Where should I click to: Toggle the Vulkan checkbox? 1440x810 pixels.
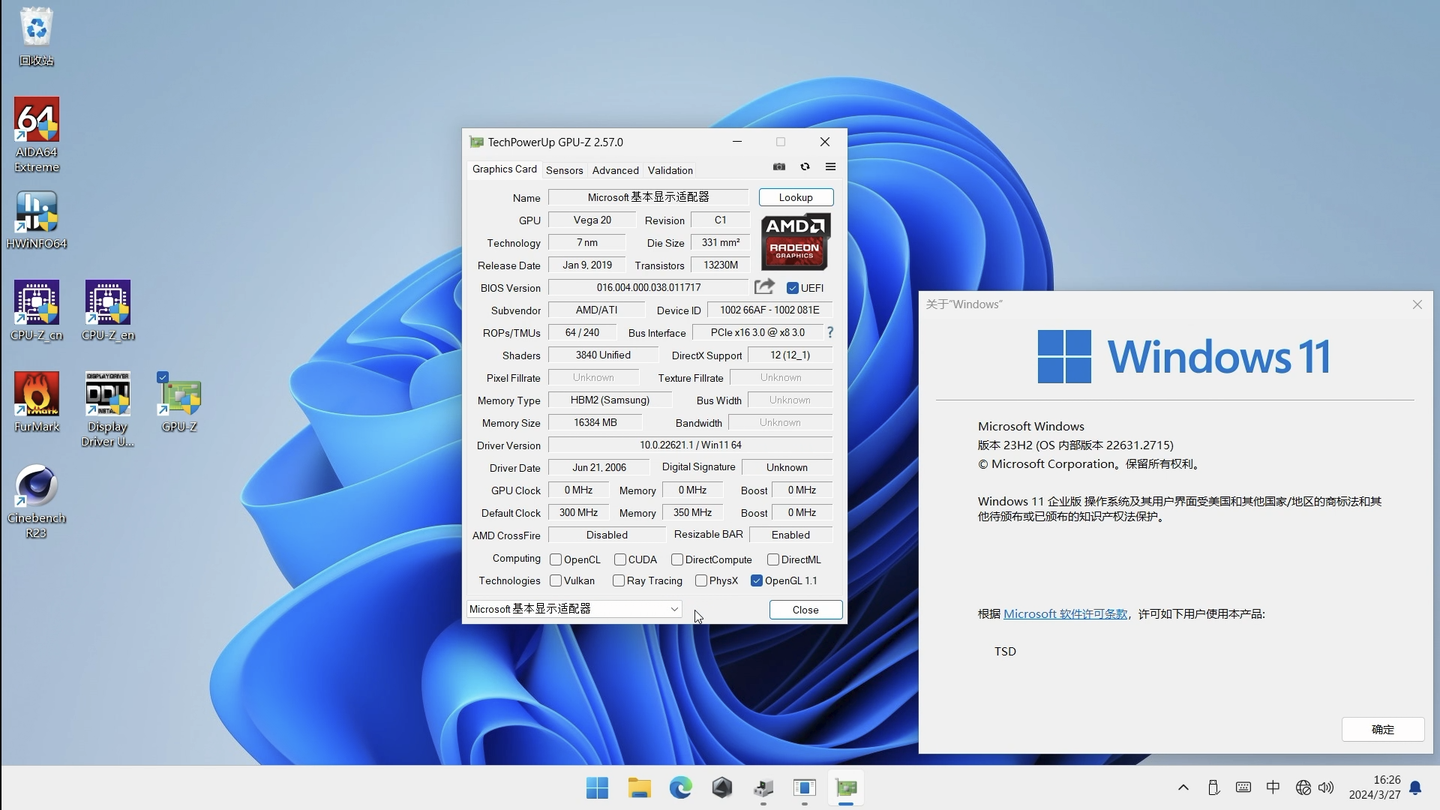pyautogui.click(x=556, y=581)
